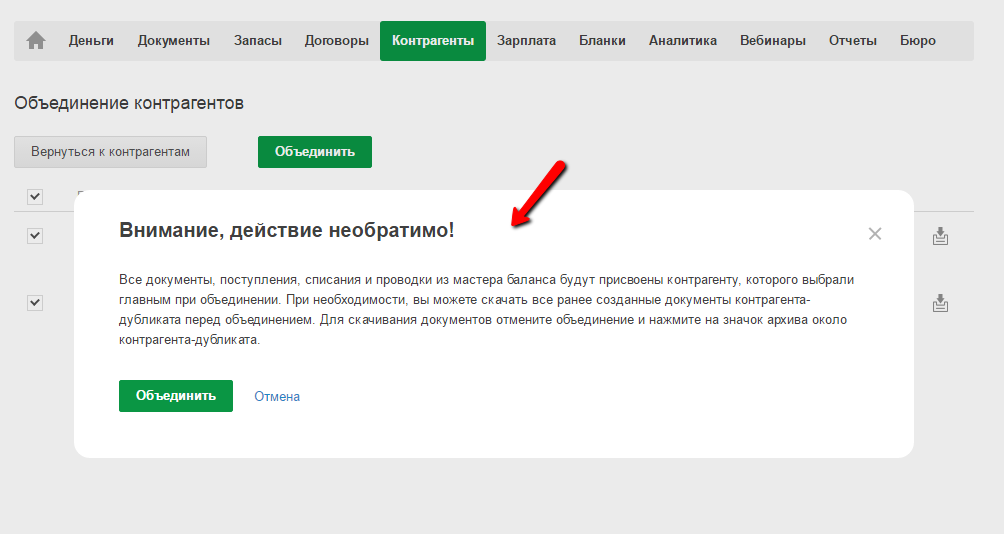This screenshot has width=1004, height=534.
Task: Click the Объединить button above the table
Action: tap(314, 152)
